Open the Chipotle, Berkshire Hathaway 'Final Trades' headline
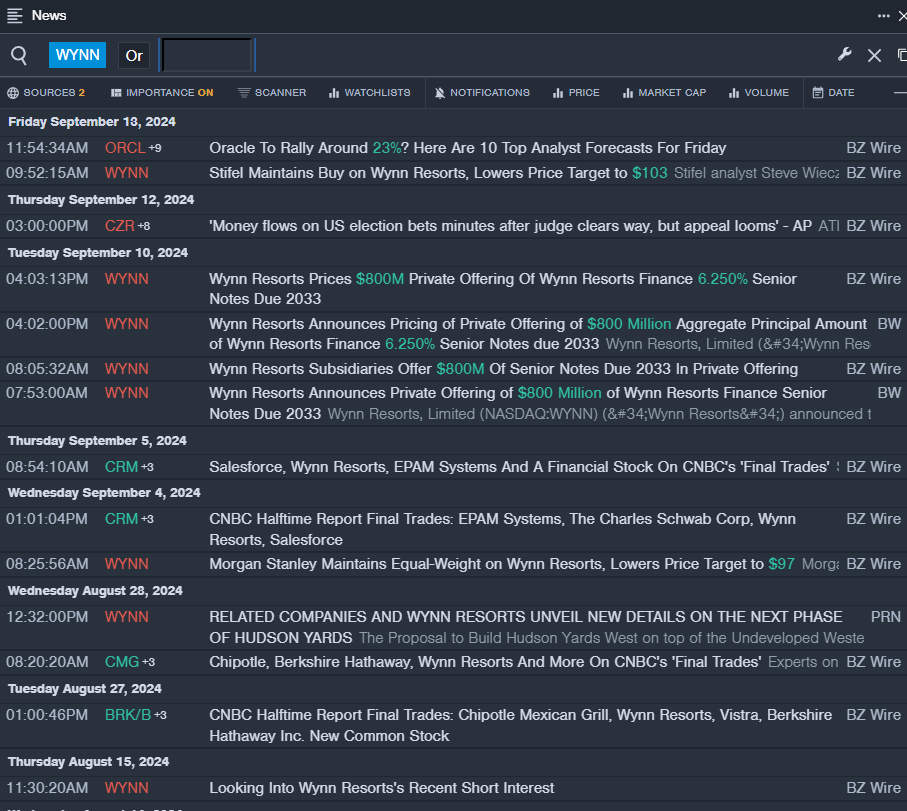 point(485,662)
